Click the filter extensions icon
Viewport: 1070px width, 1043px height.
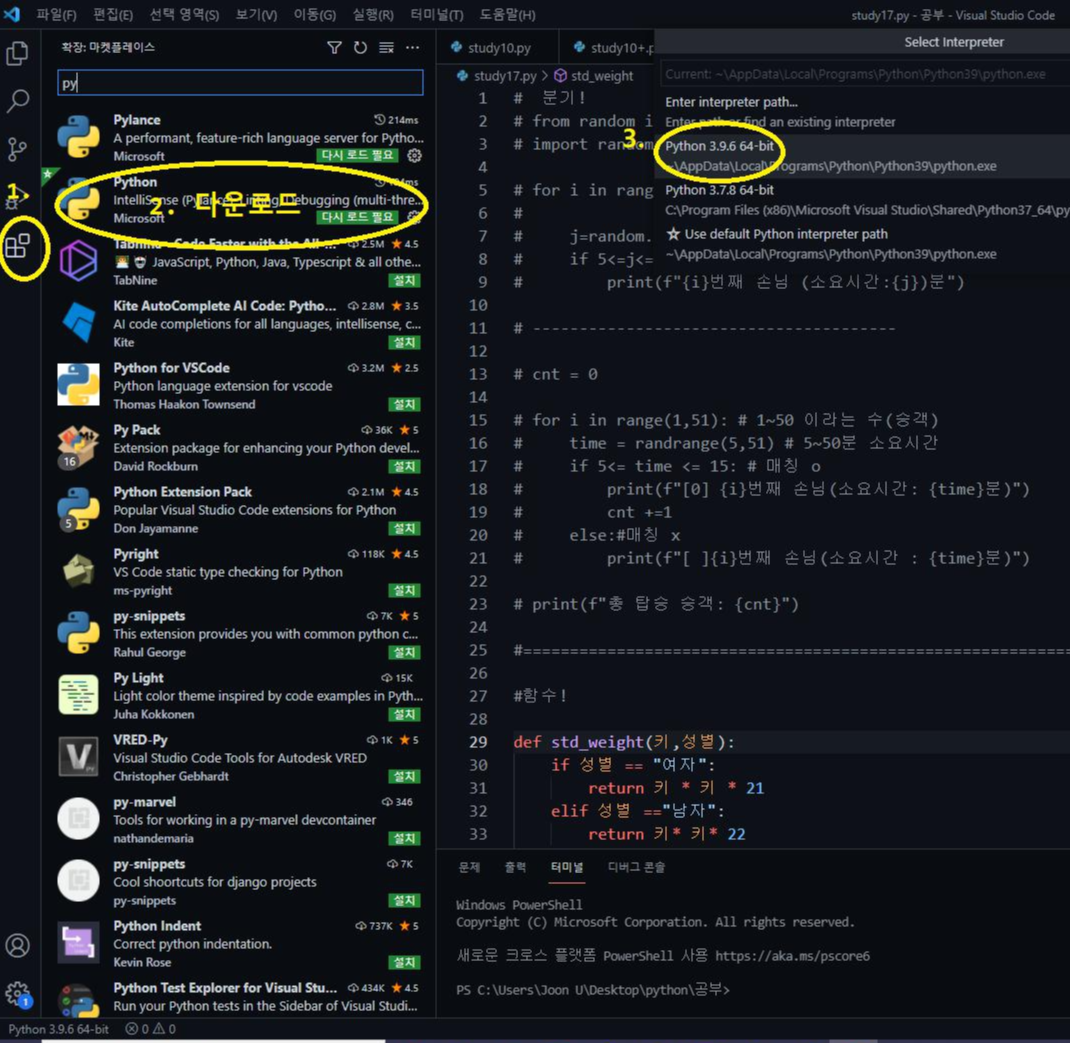coord(334,47)
